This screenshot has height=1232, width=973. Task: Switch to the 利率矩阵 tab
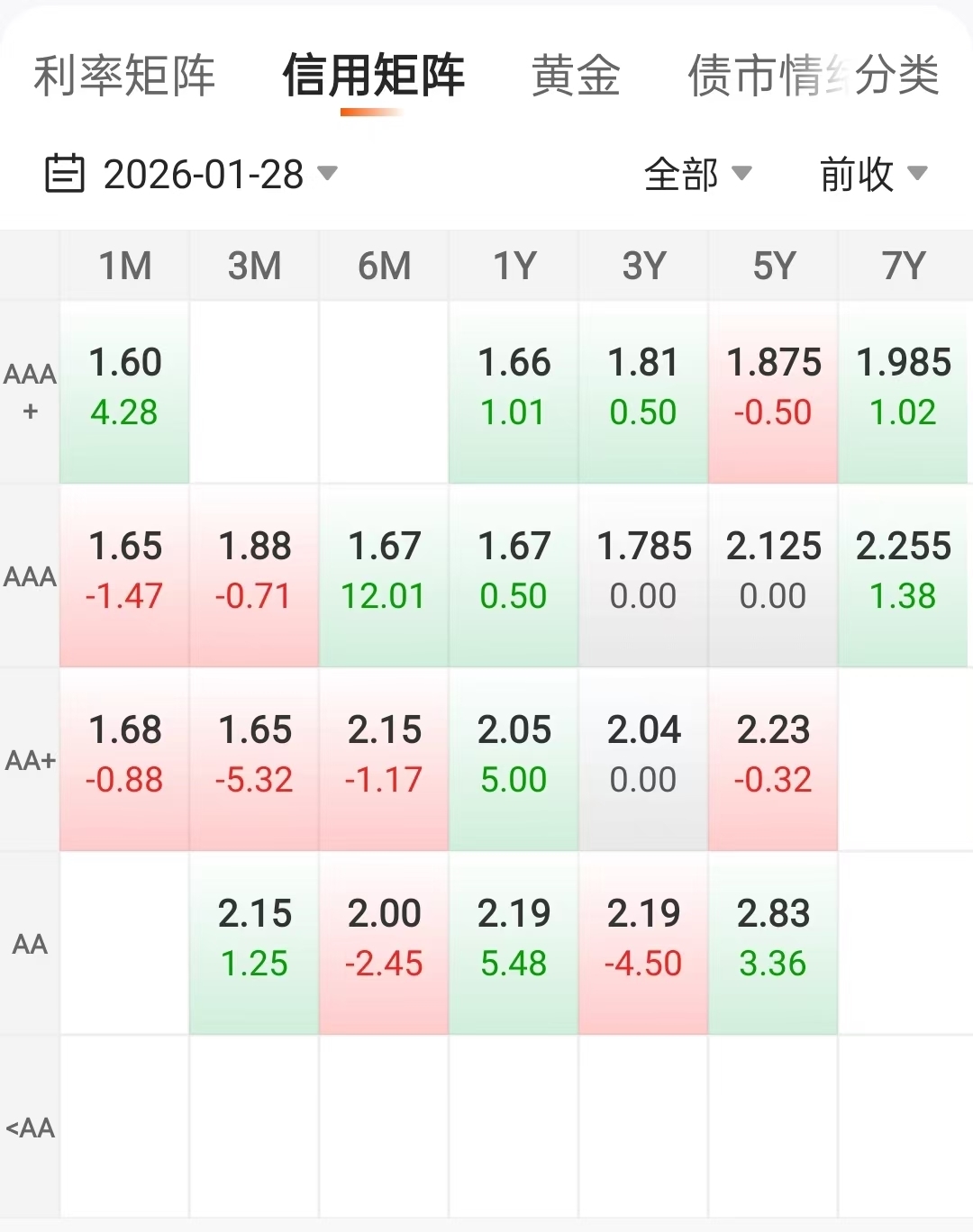pos(124,76)
